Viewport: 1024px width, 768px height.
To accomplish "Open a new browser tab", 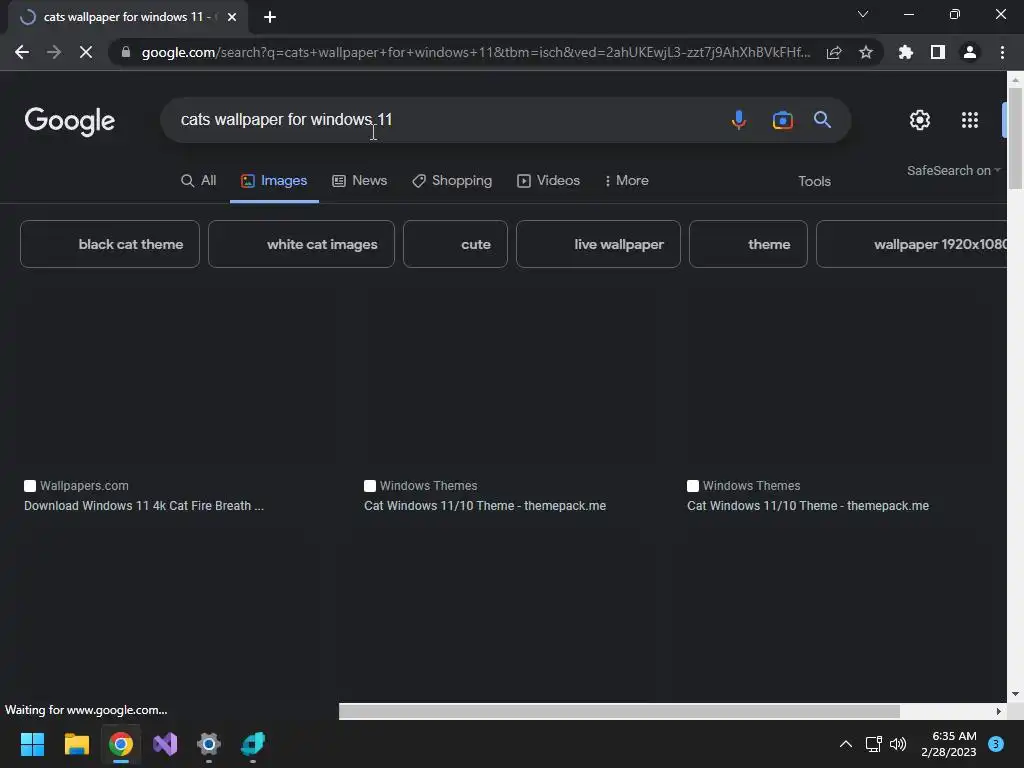I will point(270,17).
